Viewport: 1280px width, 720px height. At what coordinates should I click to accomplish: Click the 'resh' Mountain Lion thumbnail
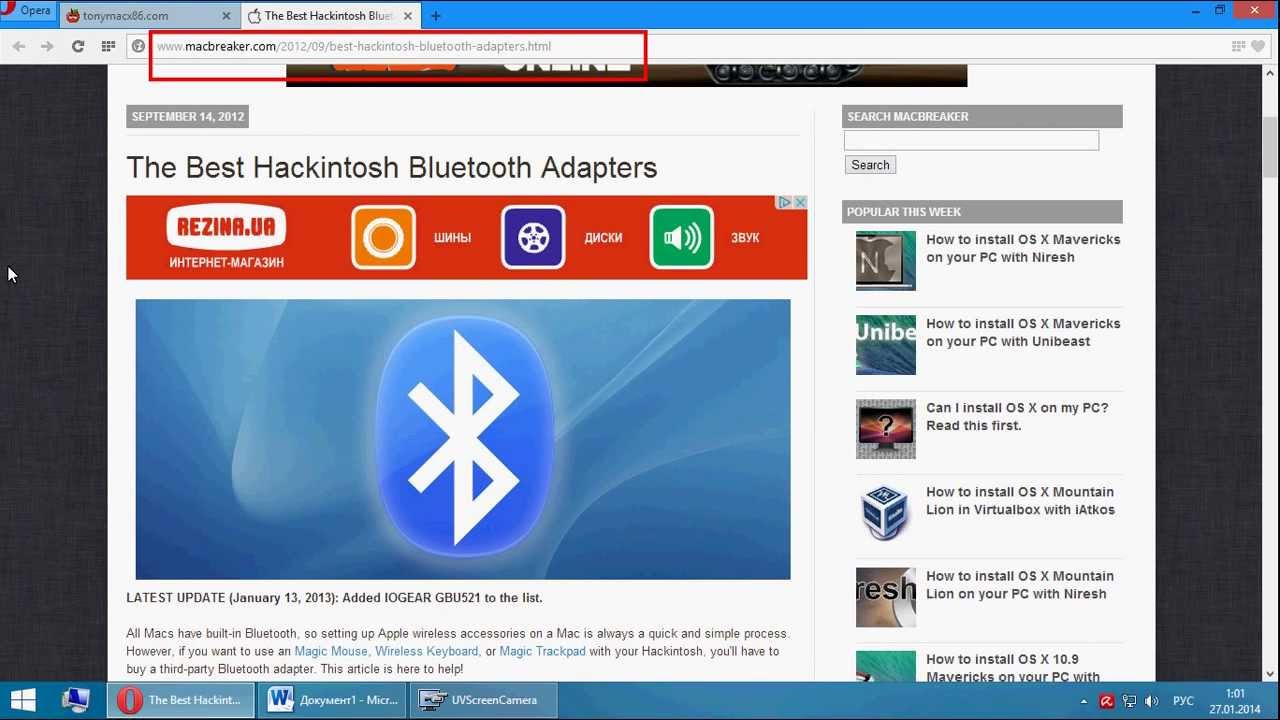(x=886, y=597)
